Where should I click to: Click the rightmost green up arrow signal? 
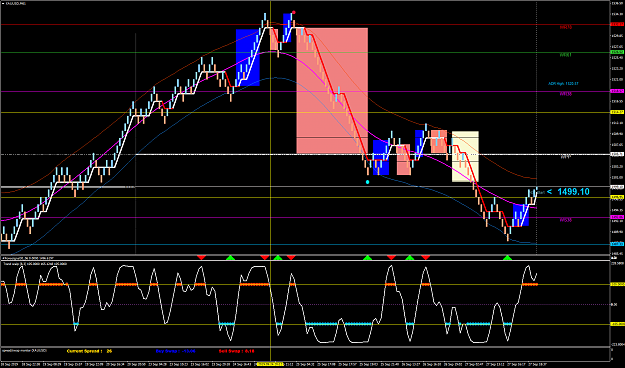pos(507,258)
